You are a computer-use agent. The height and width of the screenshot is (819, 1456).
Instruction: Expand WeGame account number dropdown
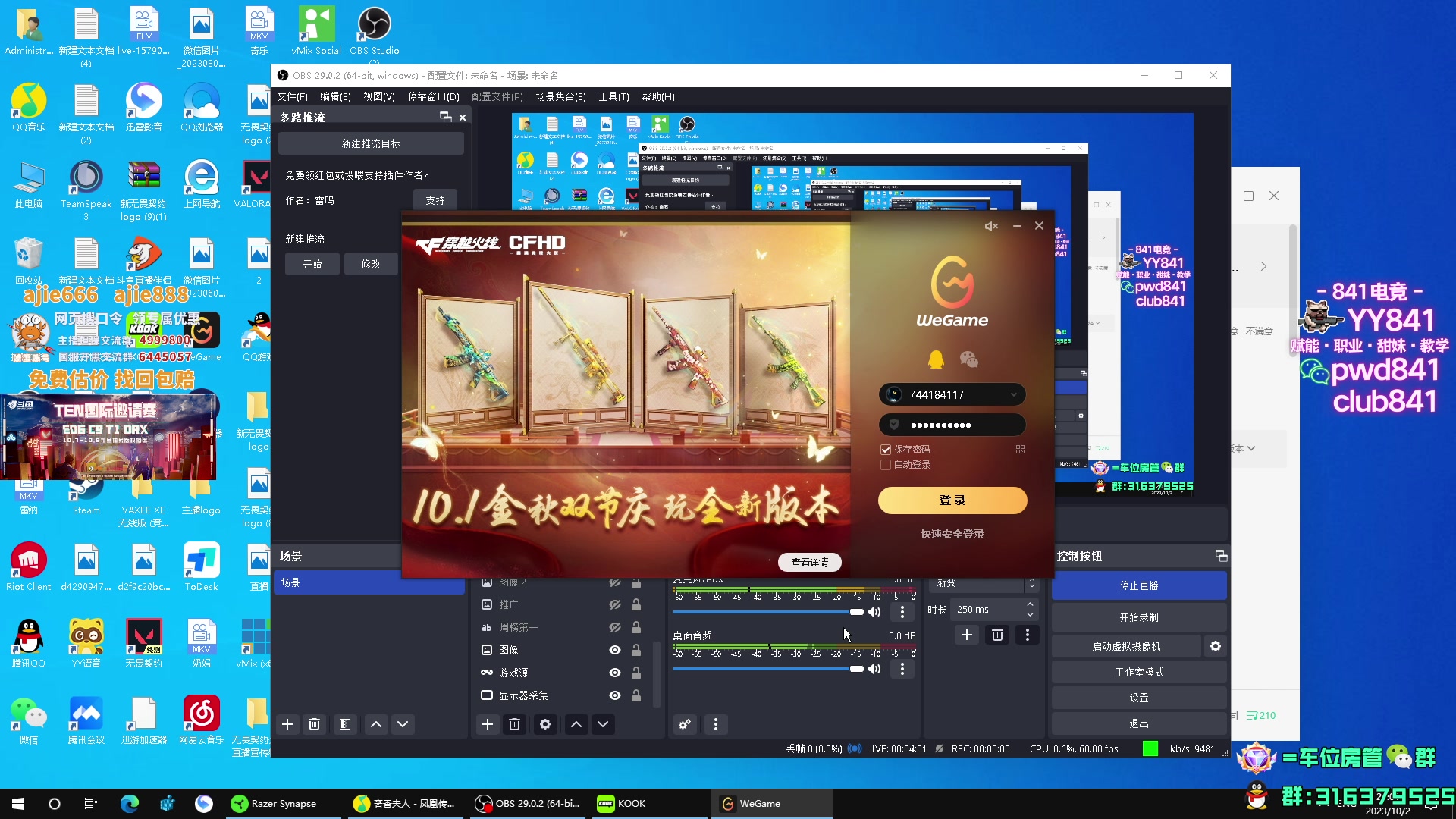(x=1014, y=394)
